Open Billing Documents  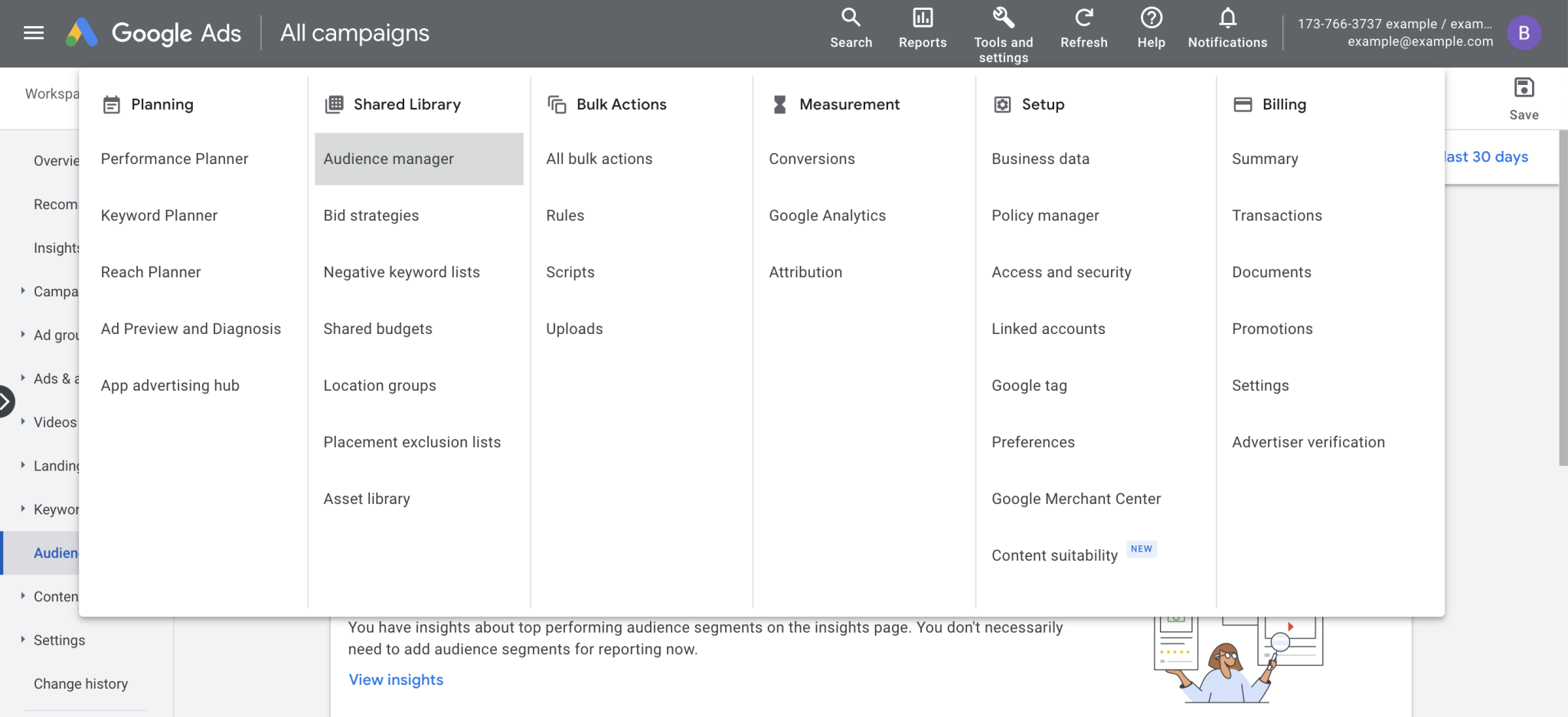pyautogui.click(x=1272, y=272)
